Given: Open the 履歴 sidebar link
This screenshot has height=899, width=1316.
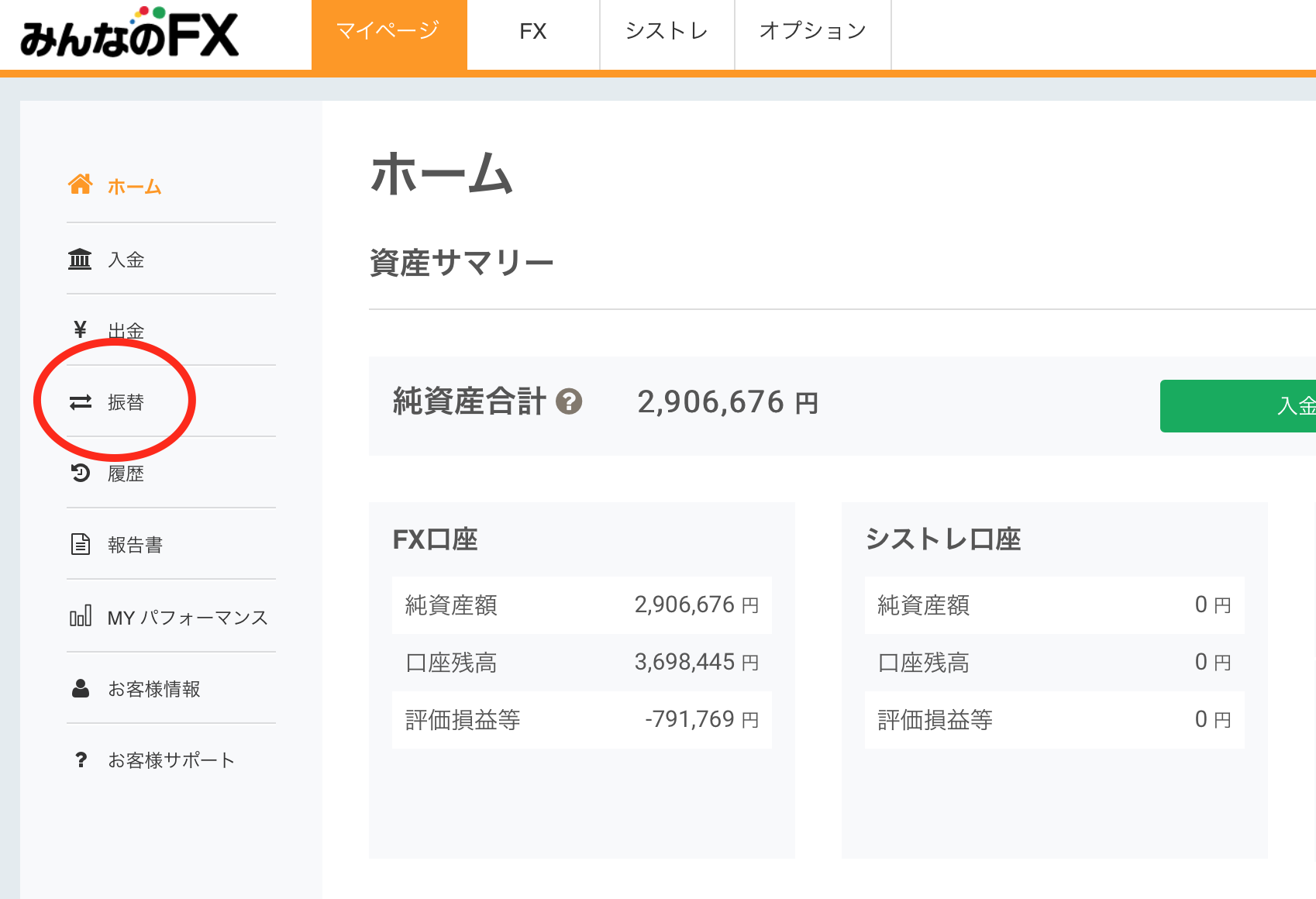Looking at the screenshot, I should 126,474.
